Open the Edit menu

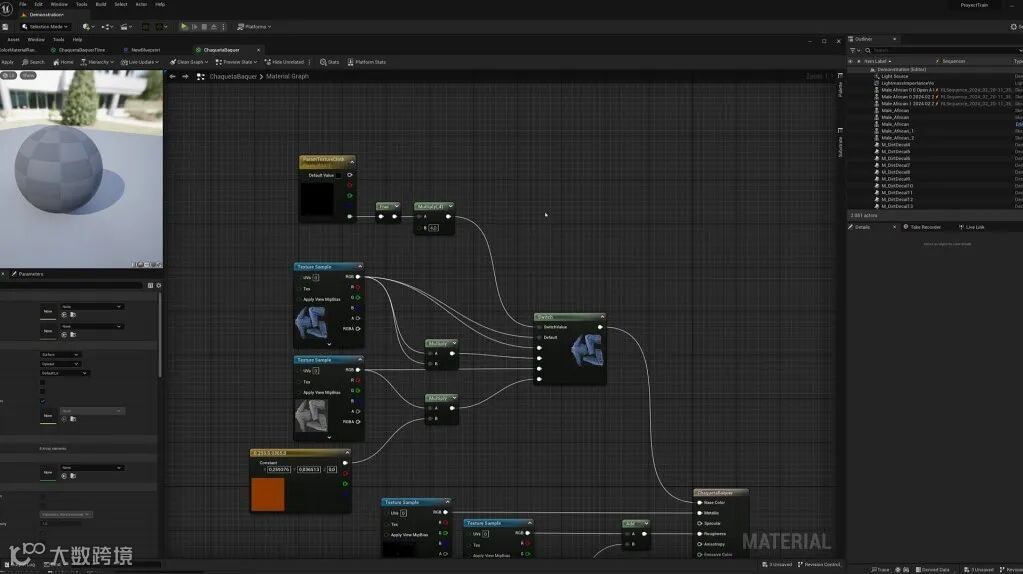(38, 4)
